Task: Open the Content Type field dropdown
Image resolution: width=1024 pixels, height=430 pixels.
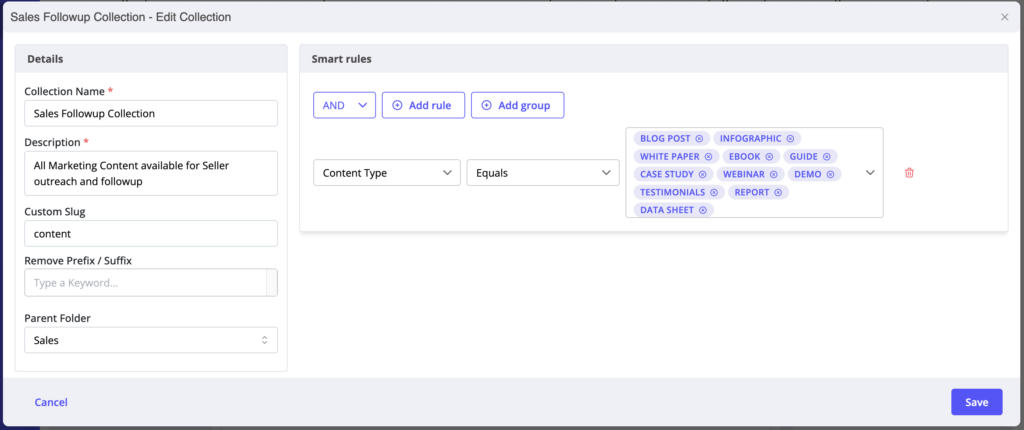Action: coord(386,173)
